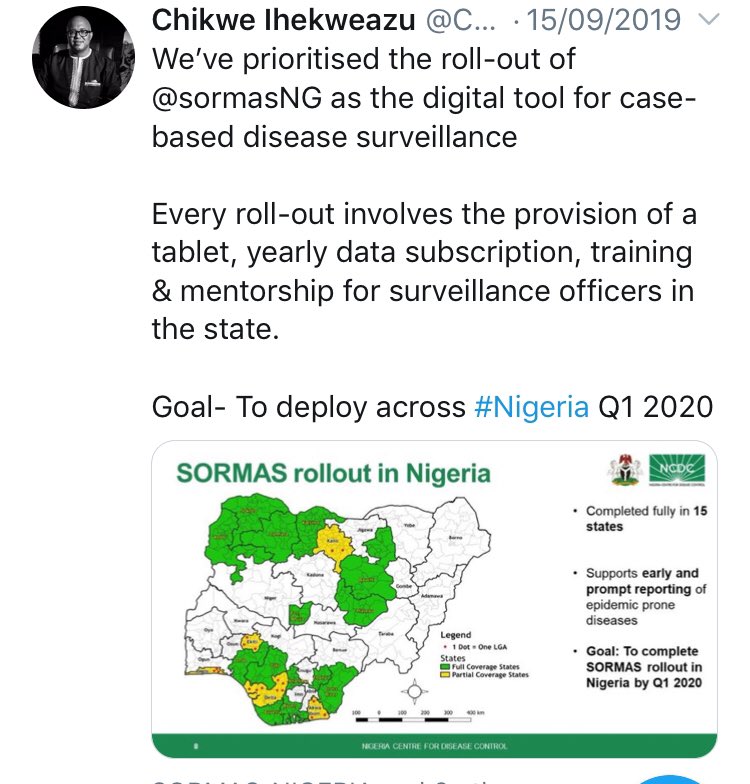Tap the yellow Kano state on map

(334, 546)
